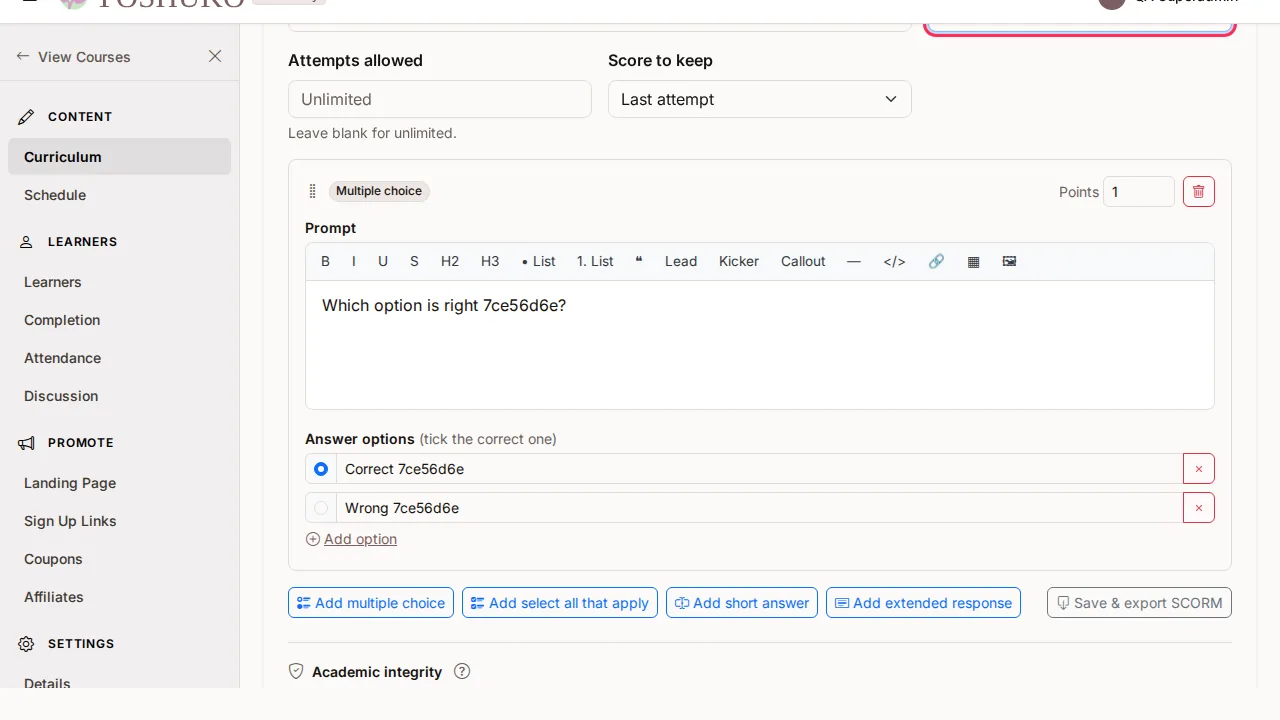Apply italic formatting in the prompt editor

(353, 261)
